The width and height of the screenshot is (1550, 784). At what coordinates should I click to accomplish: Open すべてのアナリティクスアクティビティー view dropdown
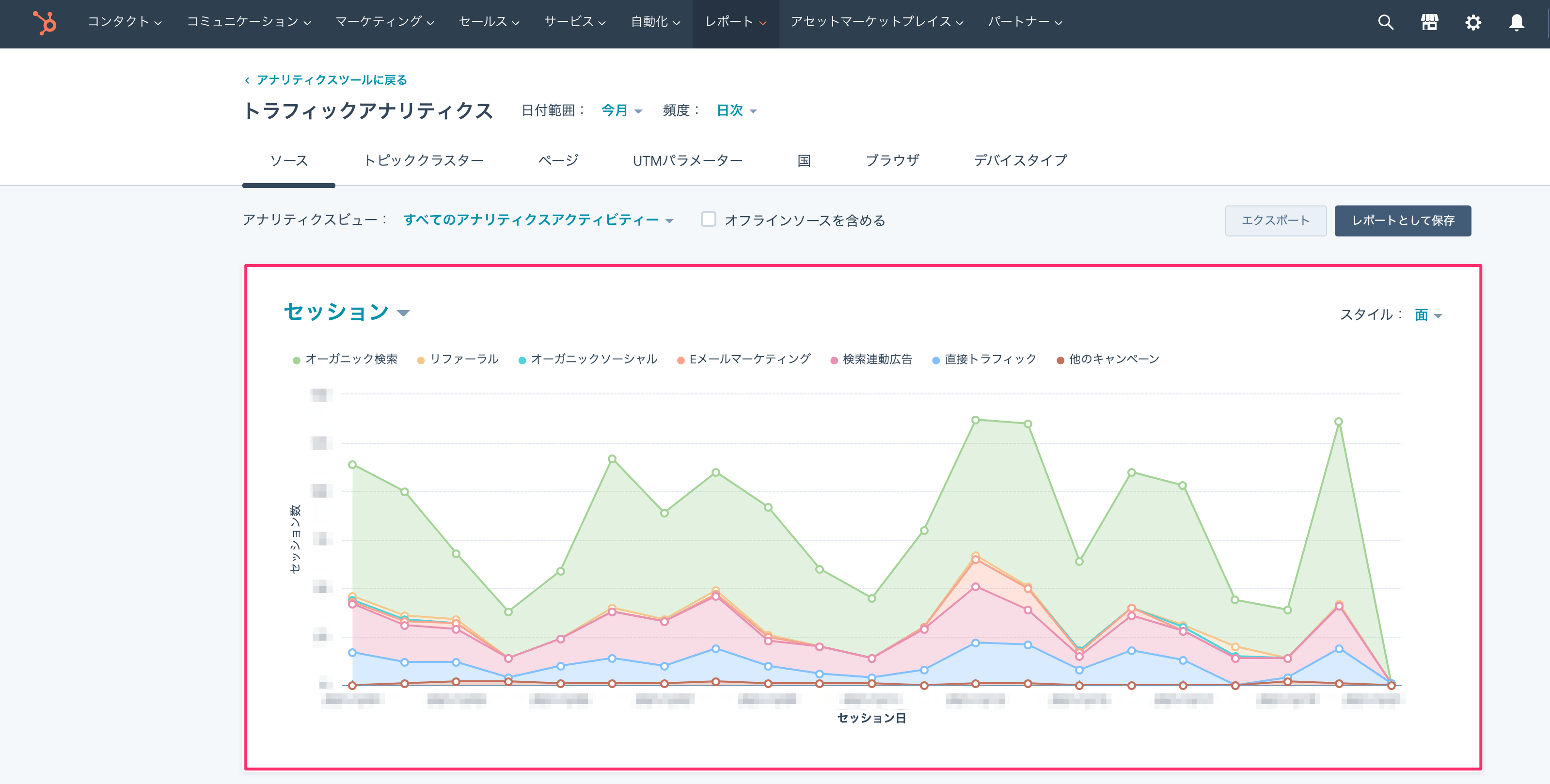click(x=538, y=220)
